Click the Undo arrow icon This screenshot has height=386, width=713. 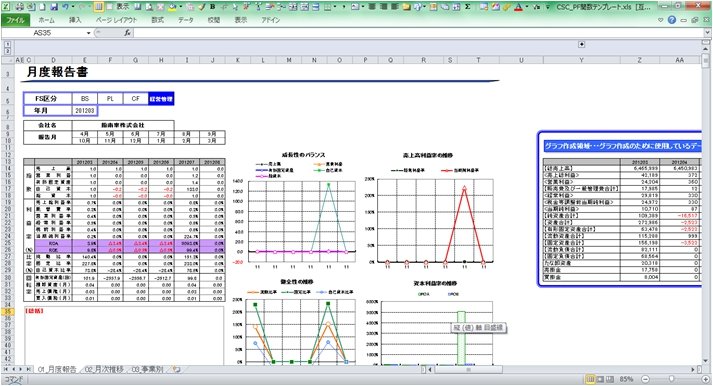65,7
